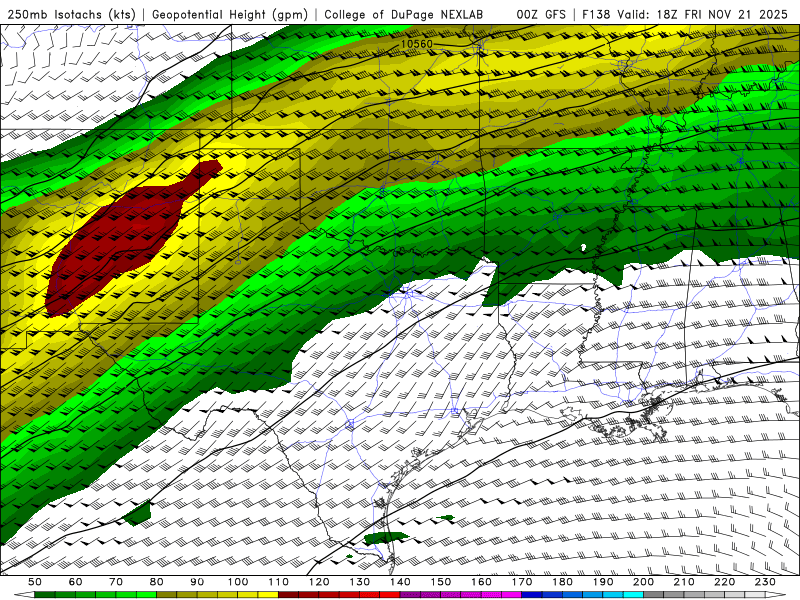Pick the dark green segment of the color bar

[x=45, y=595]
